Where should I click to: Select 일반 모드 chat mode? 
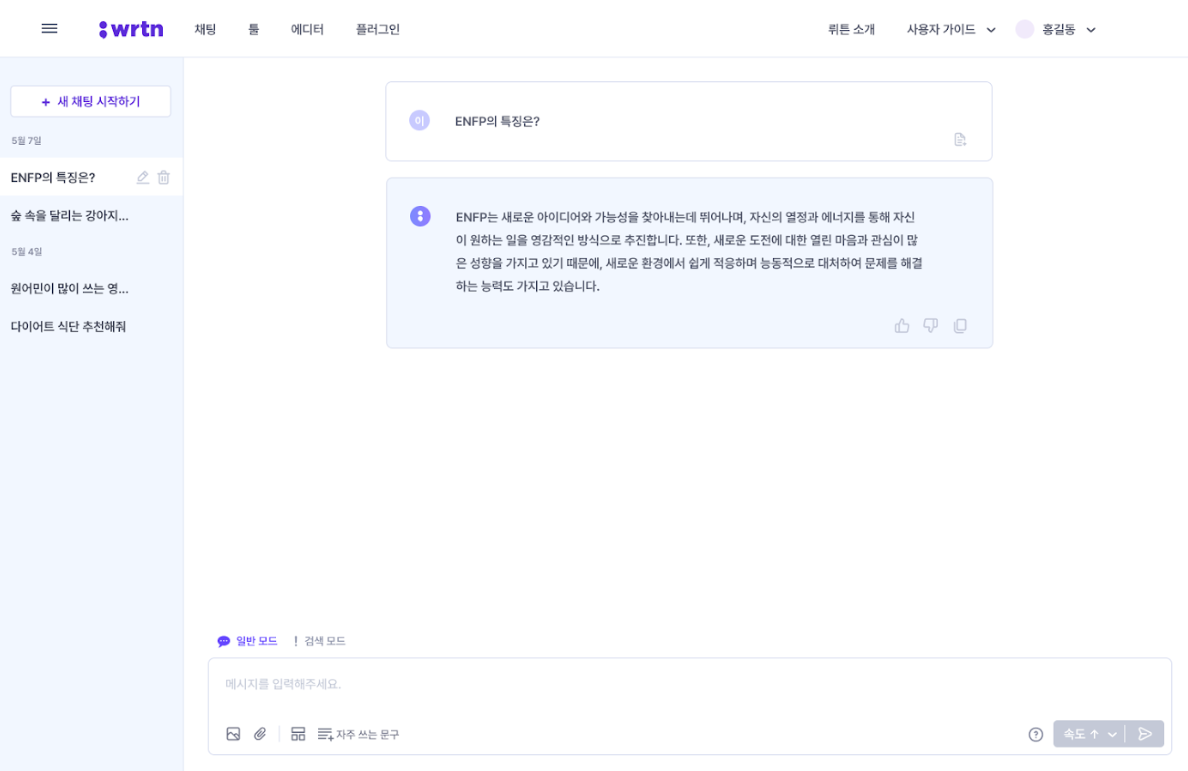(x=247, y=641)
